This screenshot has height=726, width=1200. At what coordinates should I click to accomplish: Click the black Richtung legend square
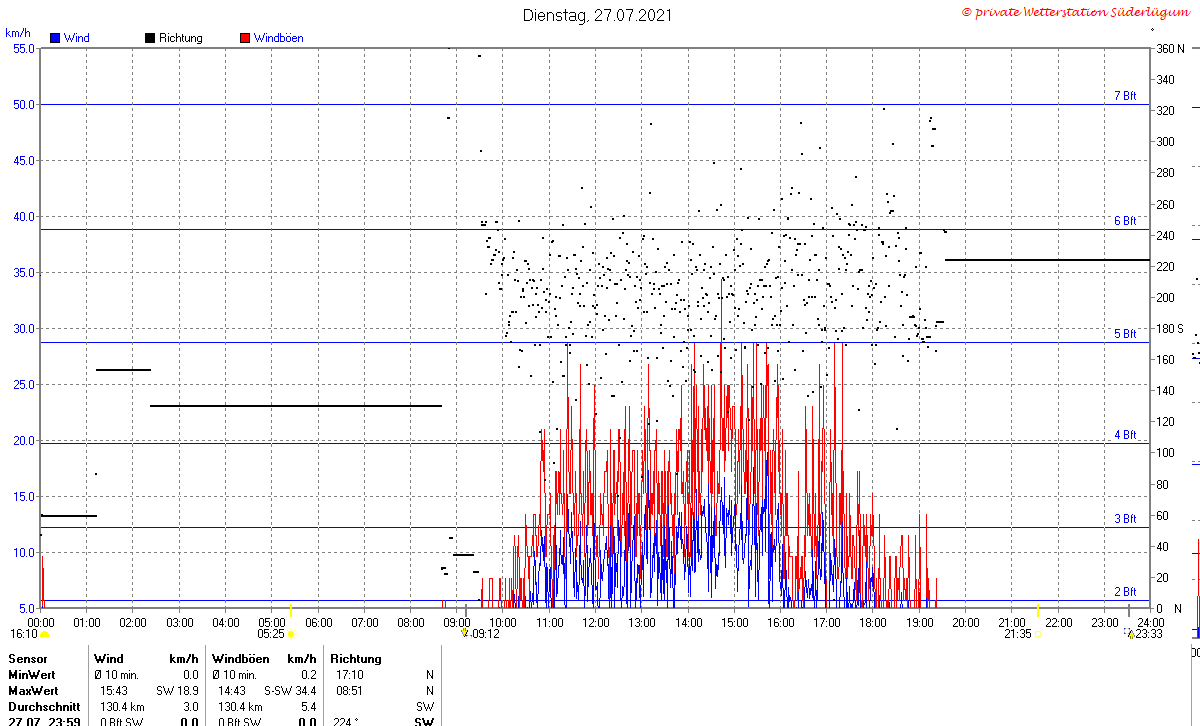click(x=150, y=38)
